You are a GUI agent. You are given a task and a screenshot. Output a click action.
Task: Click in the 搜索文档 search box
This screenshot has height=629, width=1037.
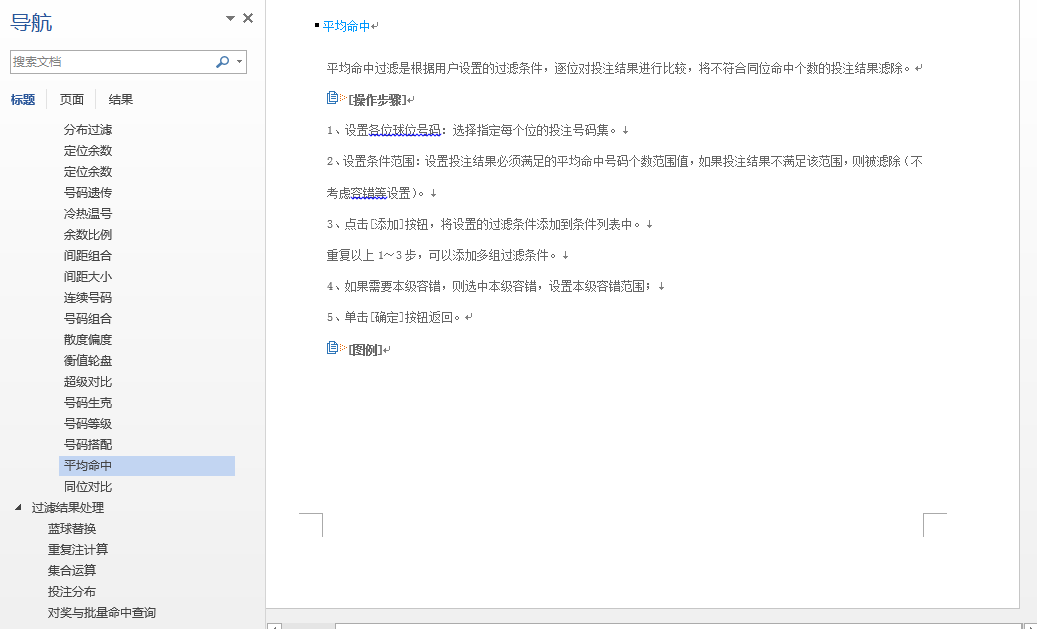[x=110, y=62]
